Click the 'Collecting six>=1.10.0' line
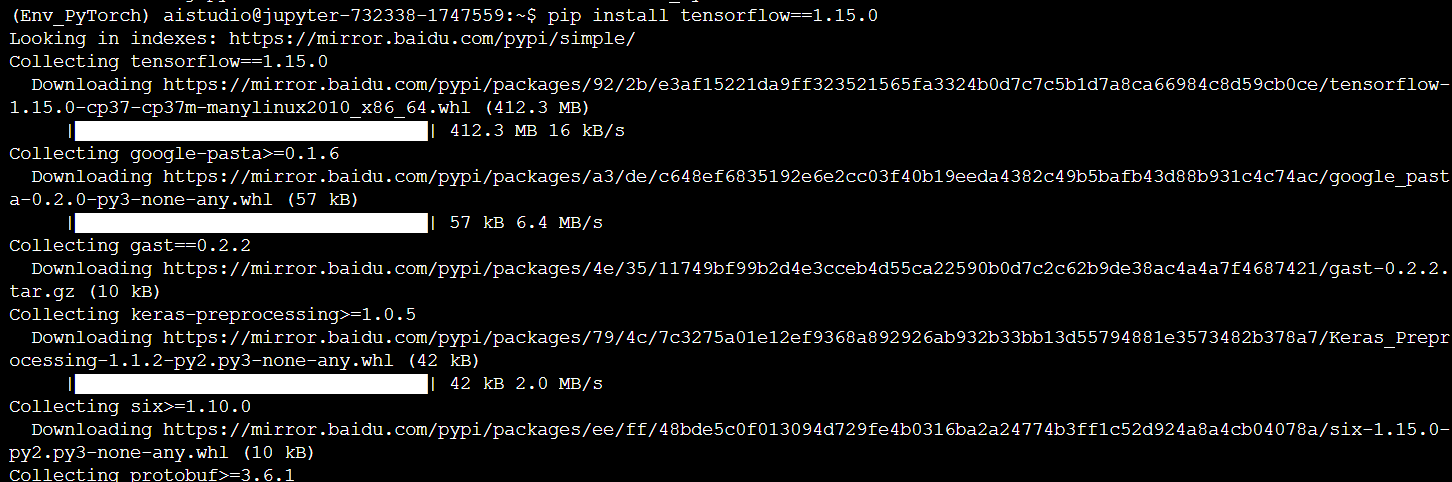Image resolution: width=1452 pixels, height=482 pixels. 130,407
